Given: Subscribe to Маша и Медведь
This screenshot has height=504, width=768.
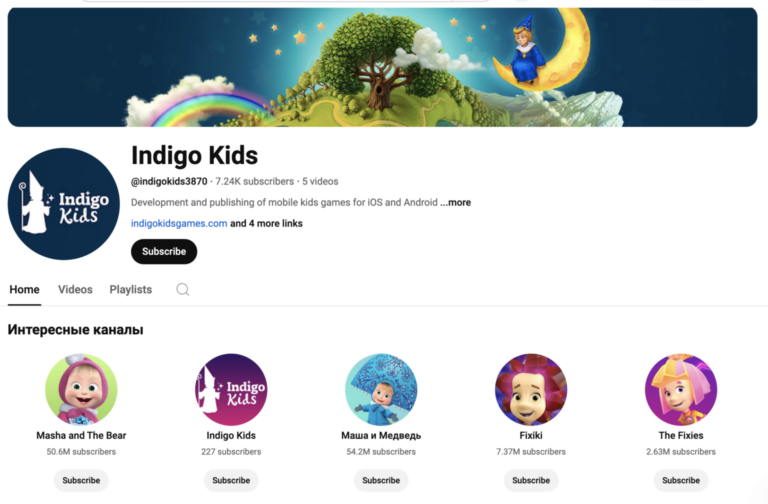Looking at the screenshot, I should 381,480.
